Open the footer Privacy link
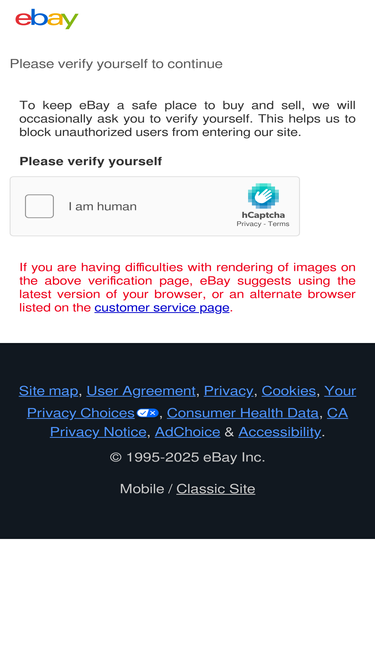 [228, 391]
